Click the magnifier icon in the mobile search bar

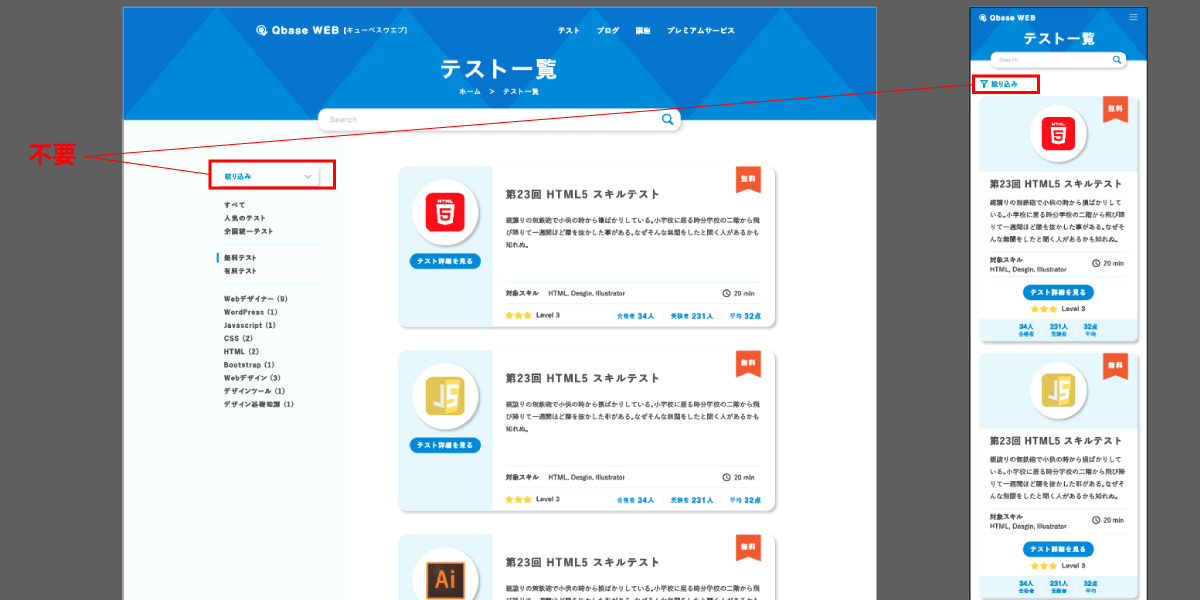click(1117, 60)
